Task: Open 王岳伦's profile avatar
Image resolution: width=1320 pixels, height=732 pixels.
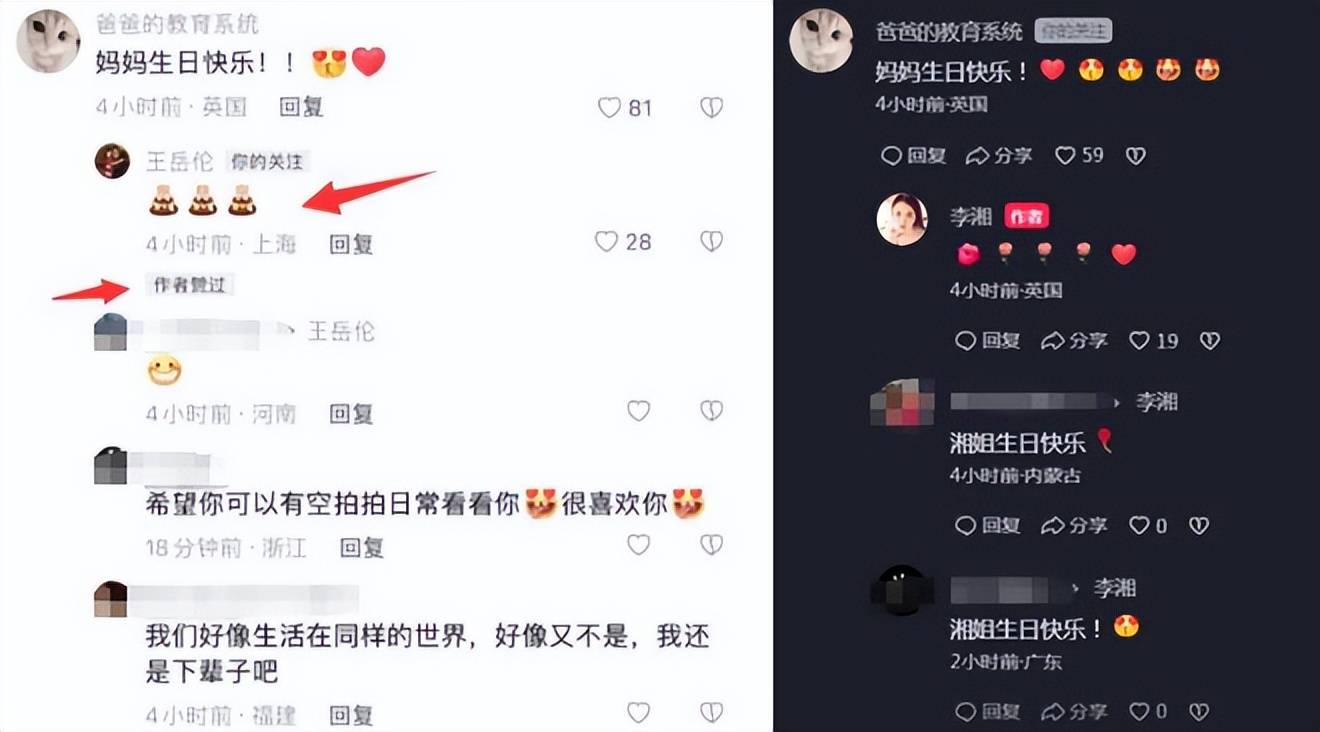Action: [x=112, y=160]
